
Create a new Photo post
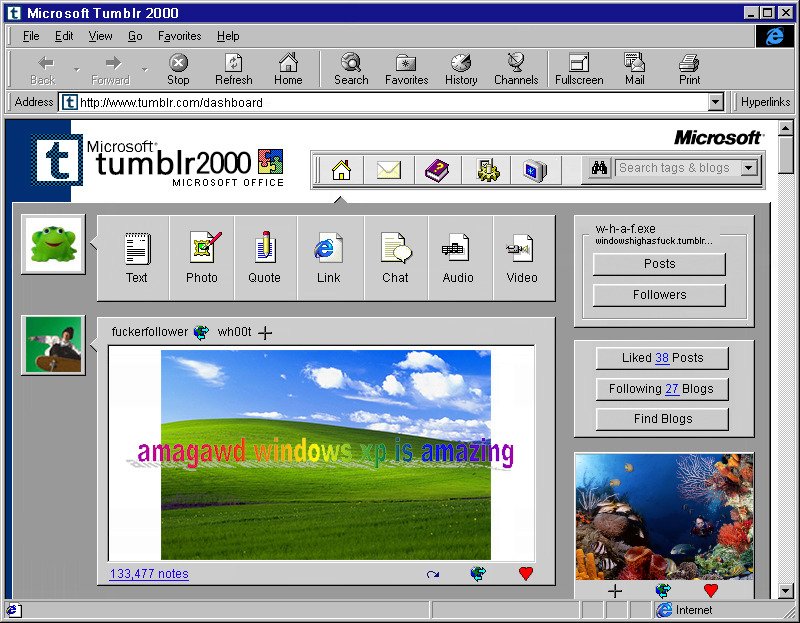[202, 258]
